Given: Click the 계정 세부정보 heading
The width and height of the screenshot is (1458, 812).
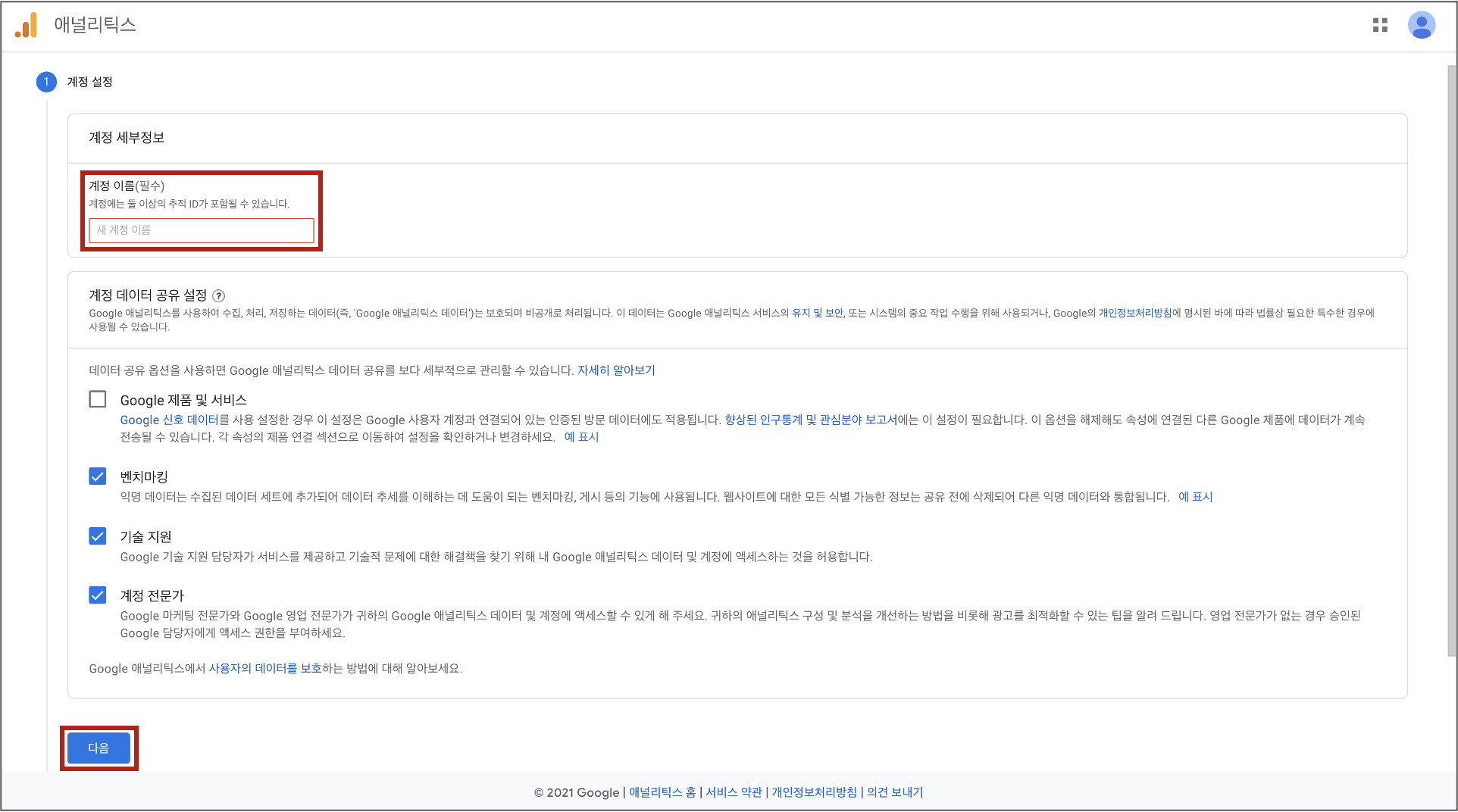Looking at the screenshot, I should coord(127,138).
